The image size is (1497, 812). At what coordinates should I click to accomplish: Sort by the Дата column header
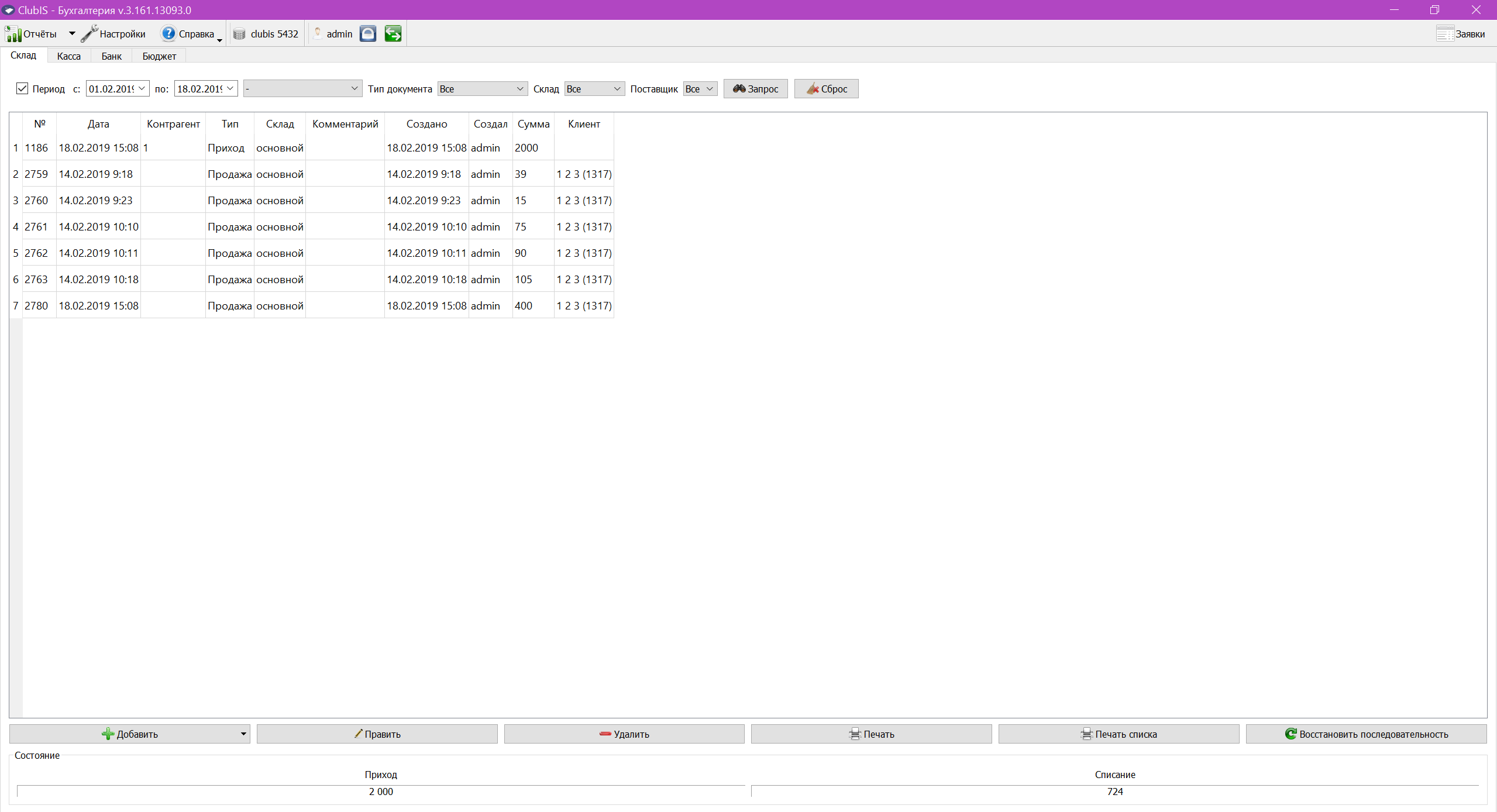click(98, 123)
